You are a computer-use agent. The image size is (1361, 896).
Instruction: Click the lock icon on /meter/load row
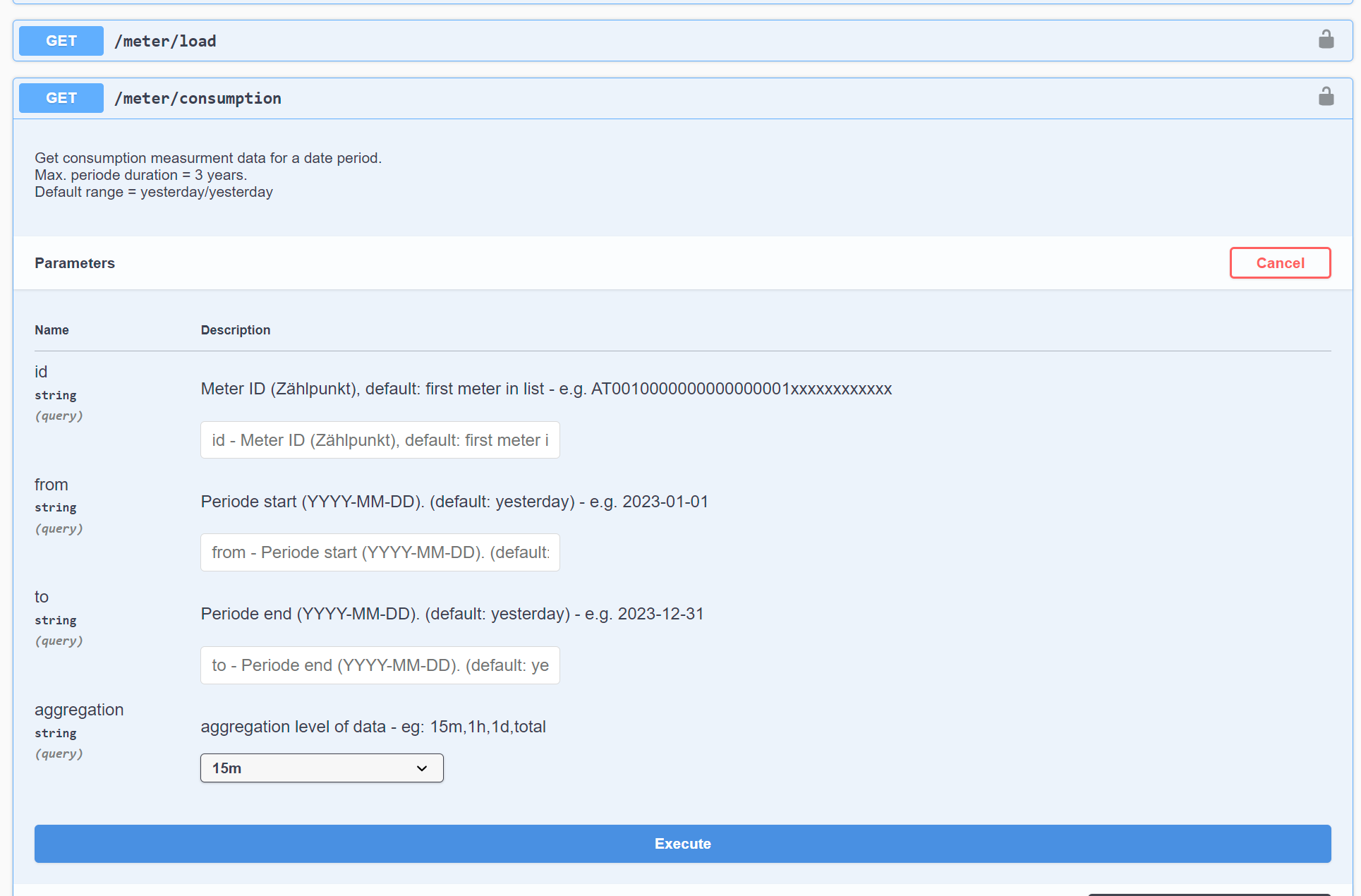click(1326, 40)
